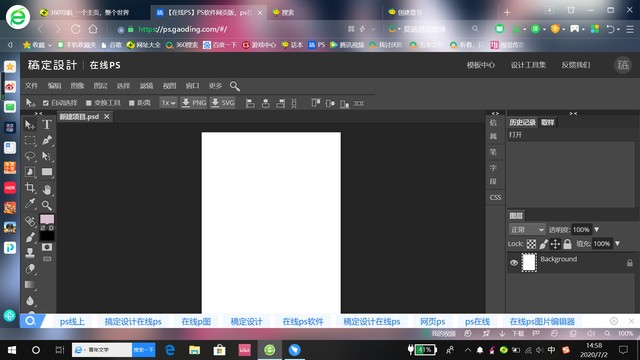The height and width of the screenshot is (360, 640).
Task: Toggle lock image pixels brush icon
Action: pos(543,244)
